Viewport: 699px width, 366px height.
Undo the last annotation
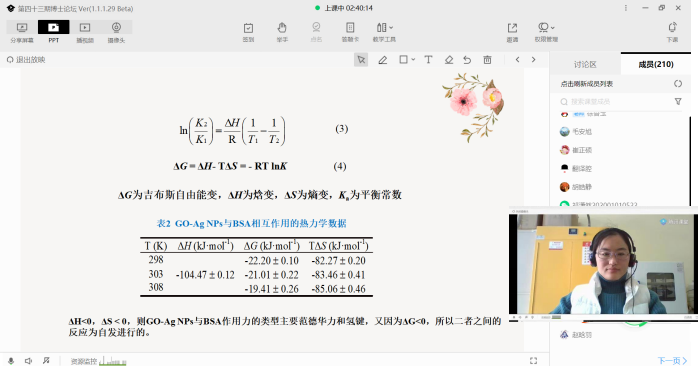click(467, 60)
